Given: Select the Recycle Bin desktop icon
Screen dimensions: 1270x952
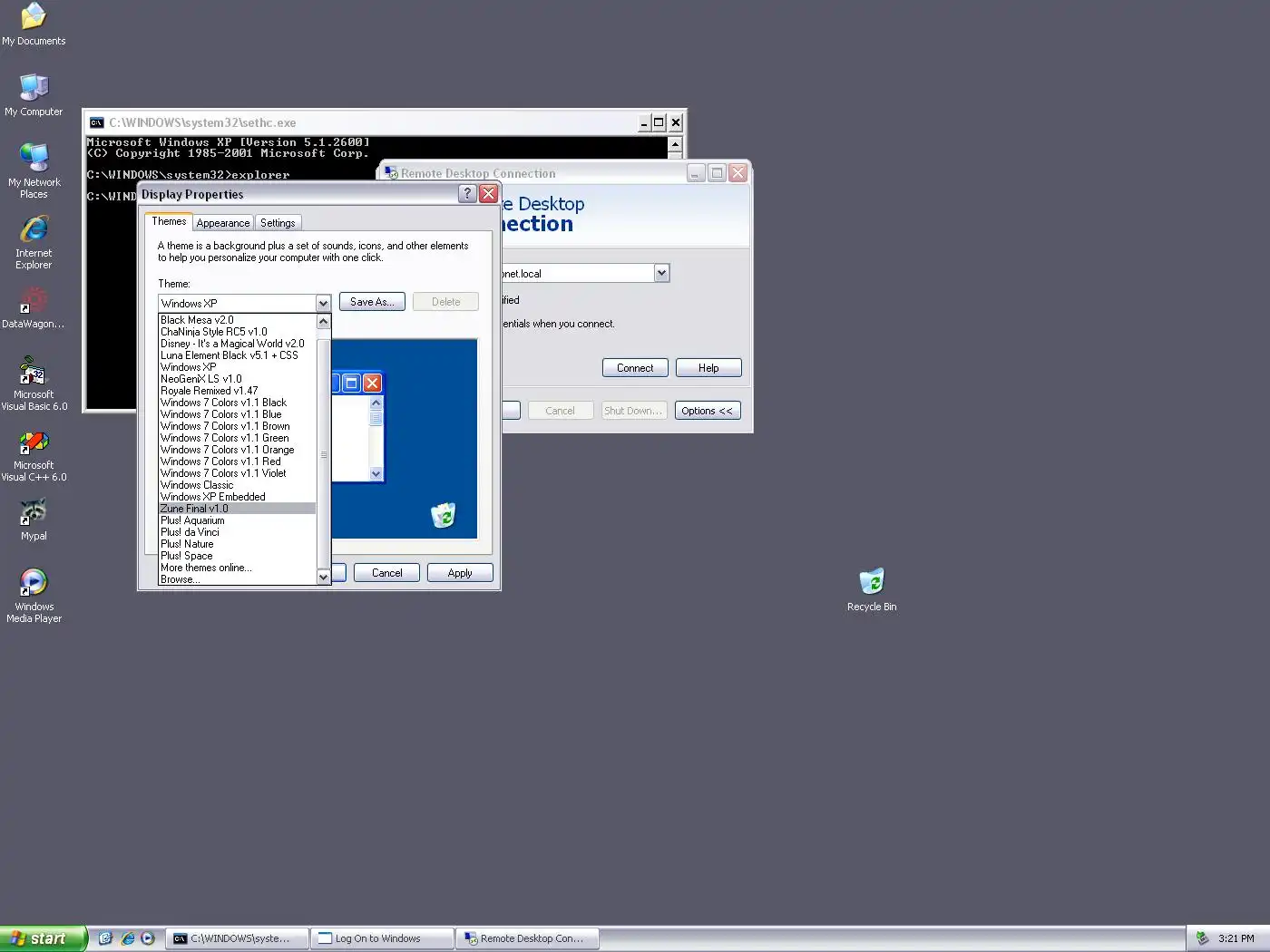Looking at the screenshot, I should point(872,590).
